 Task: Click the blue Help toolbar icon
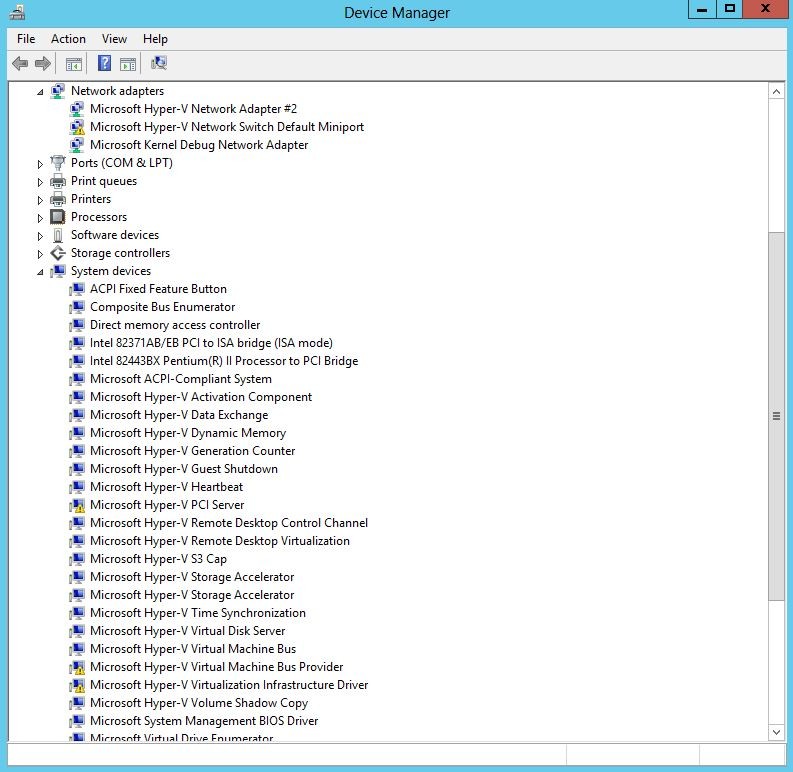click(x=104, y=64)
